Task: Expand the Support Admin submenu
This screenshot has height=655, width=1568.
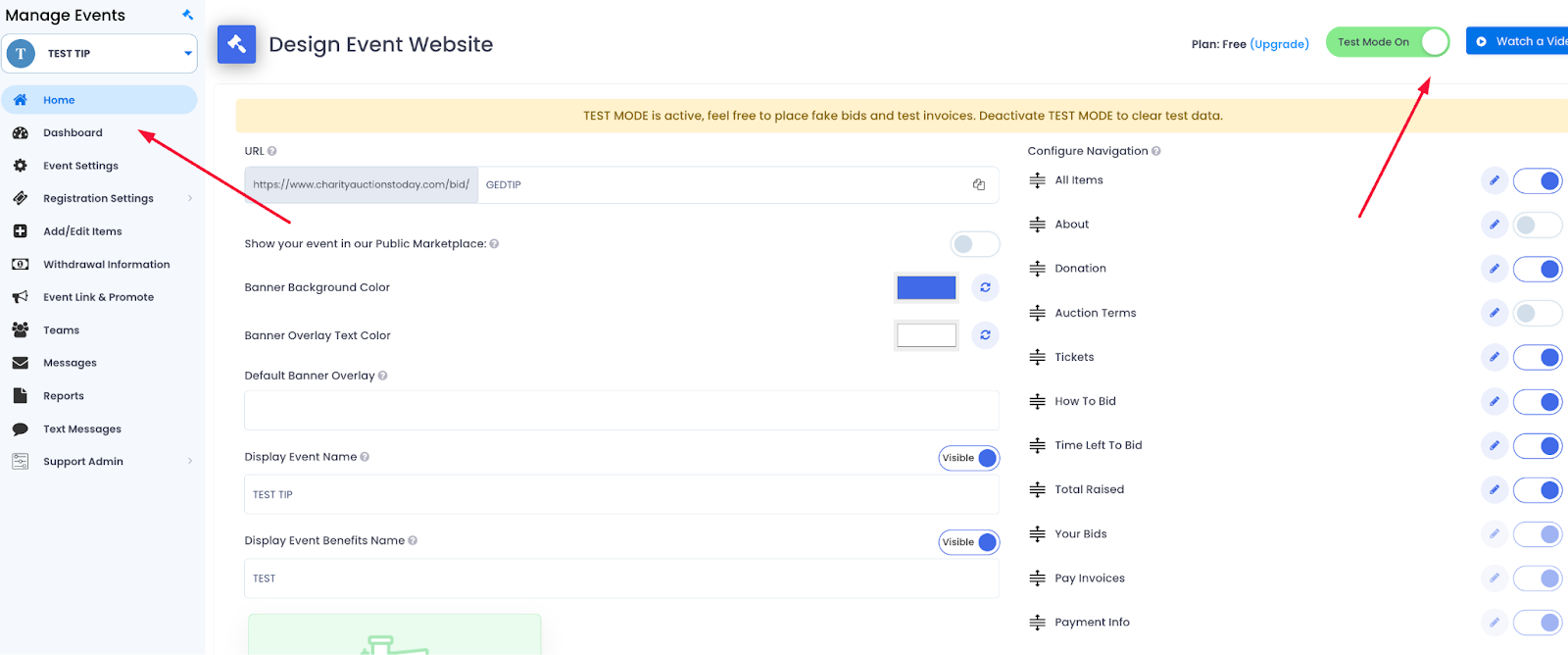Action: (190, 461)
